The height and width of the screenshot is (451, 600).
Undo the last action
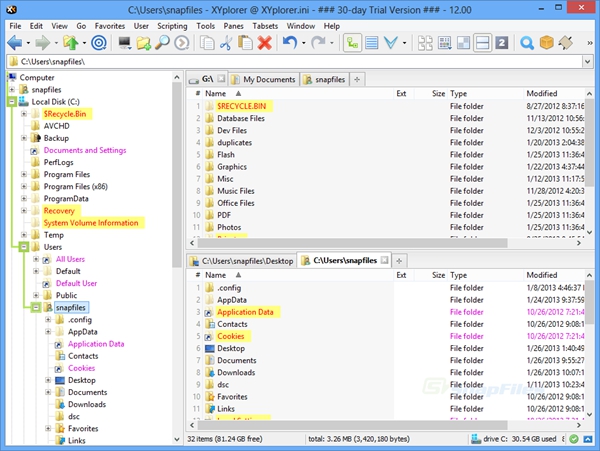coord(290,43)
